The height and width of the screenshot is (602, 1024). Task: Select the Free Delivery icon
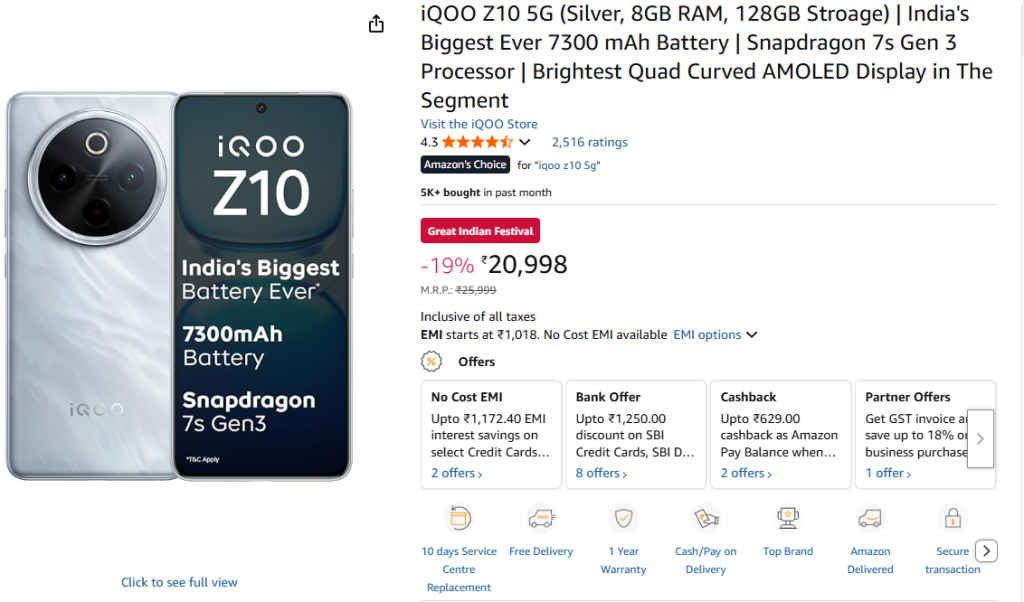coord(541,517)
